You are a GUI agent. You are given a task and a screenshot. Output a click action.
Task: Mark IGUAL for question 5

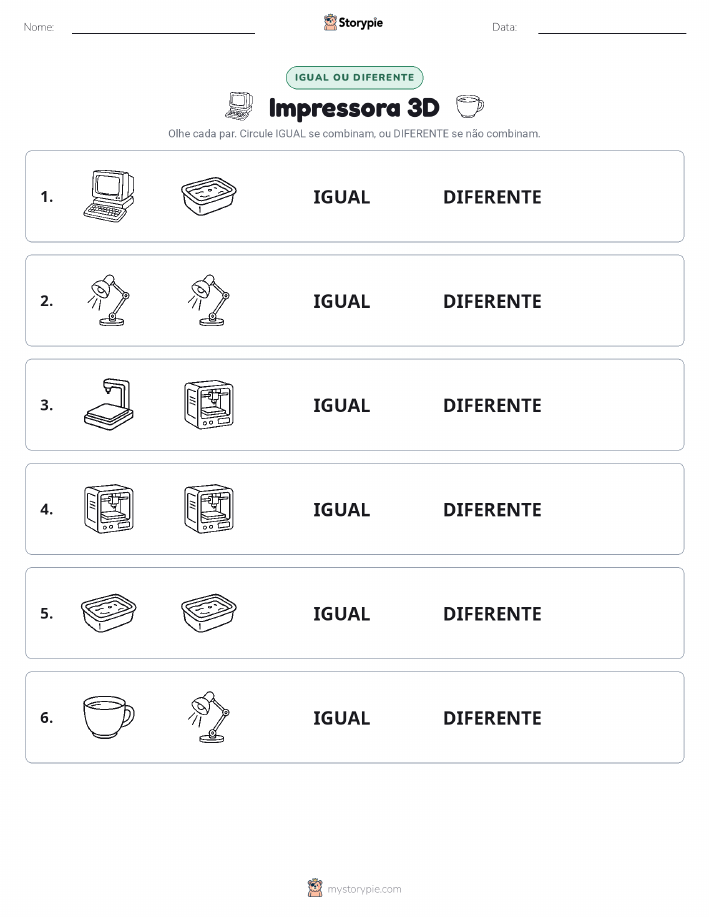point(342,613)
